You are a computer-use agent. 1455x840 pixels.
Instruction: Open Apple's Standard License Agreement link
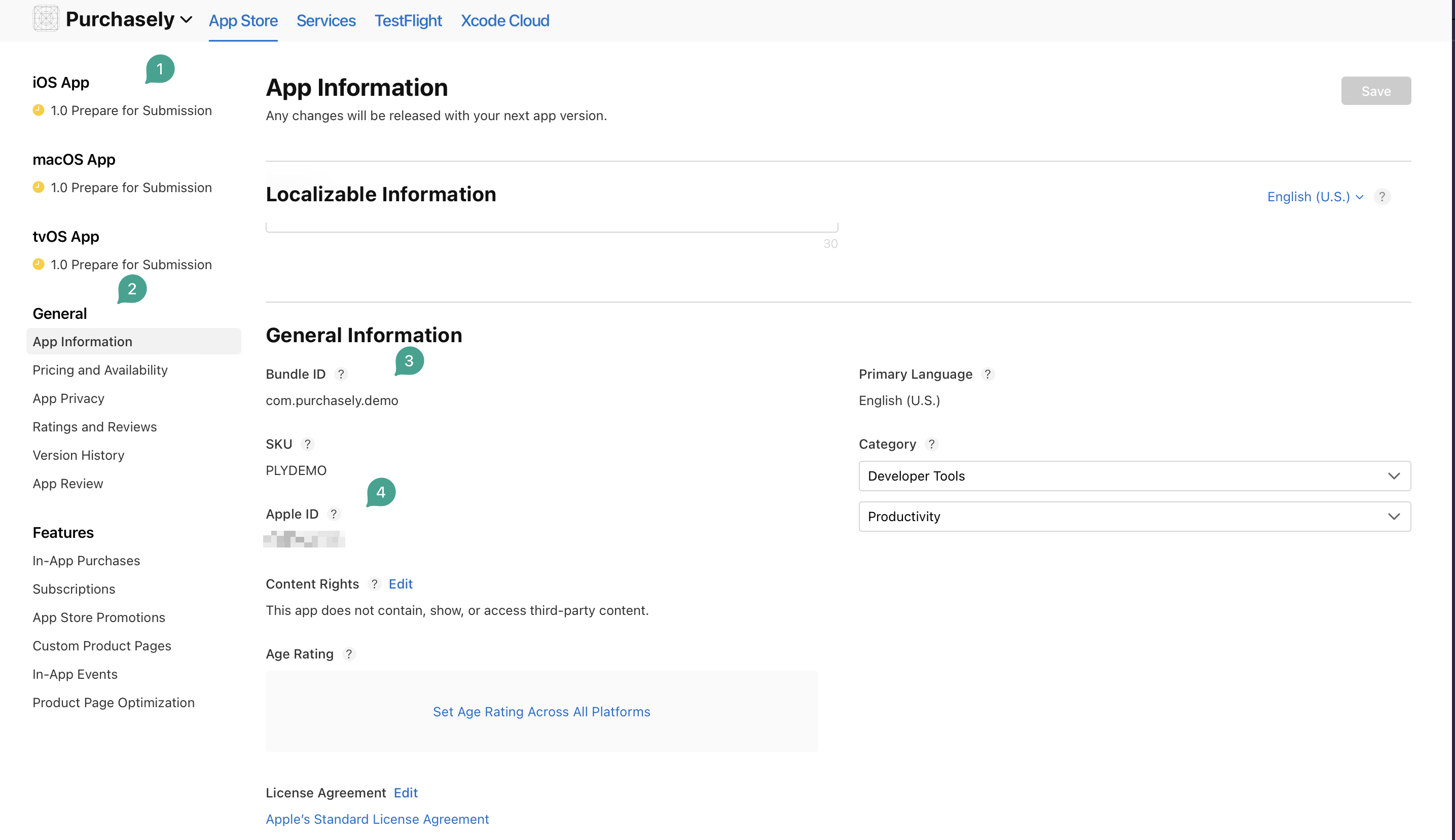(x=377, y=819)
